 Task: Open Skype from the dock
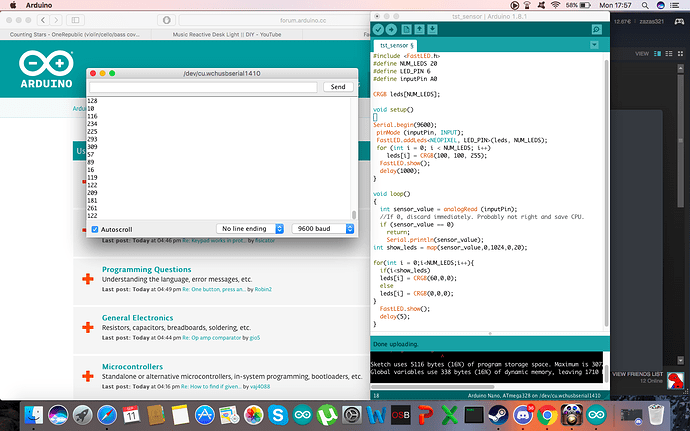tap(278, 415)
